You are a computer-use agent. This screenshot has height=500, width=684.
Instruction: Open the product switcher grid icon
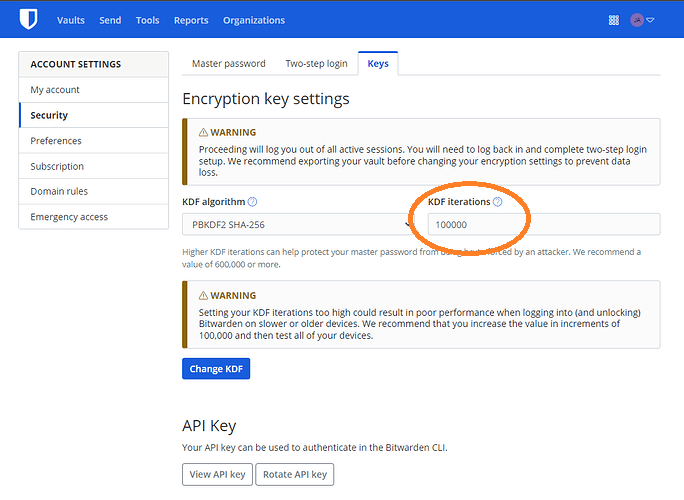click(x=614, y=20)
